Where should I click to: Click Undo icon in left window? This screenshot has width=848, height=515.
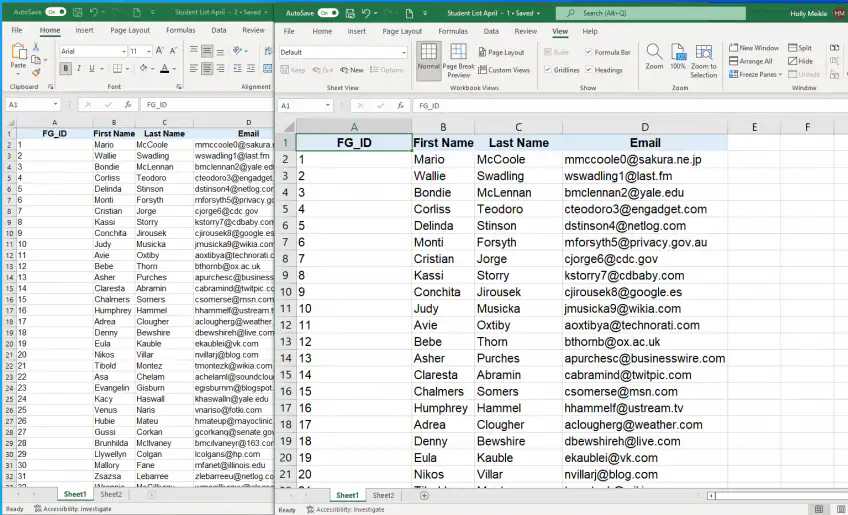click(x=94, y=12)
